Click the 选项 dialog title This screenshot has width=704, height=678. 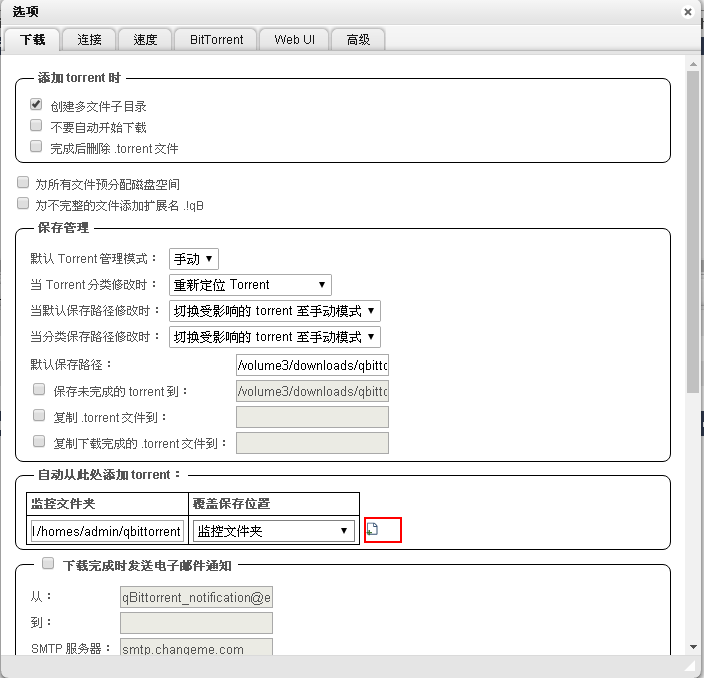(x=26, y=12)
